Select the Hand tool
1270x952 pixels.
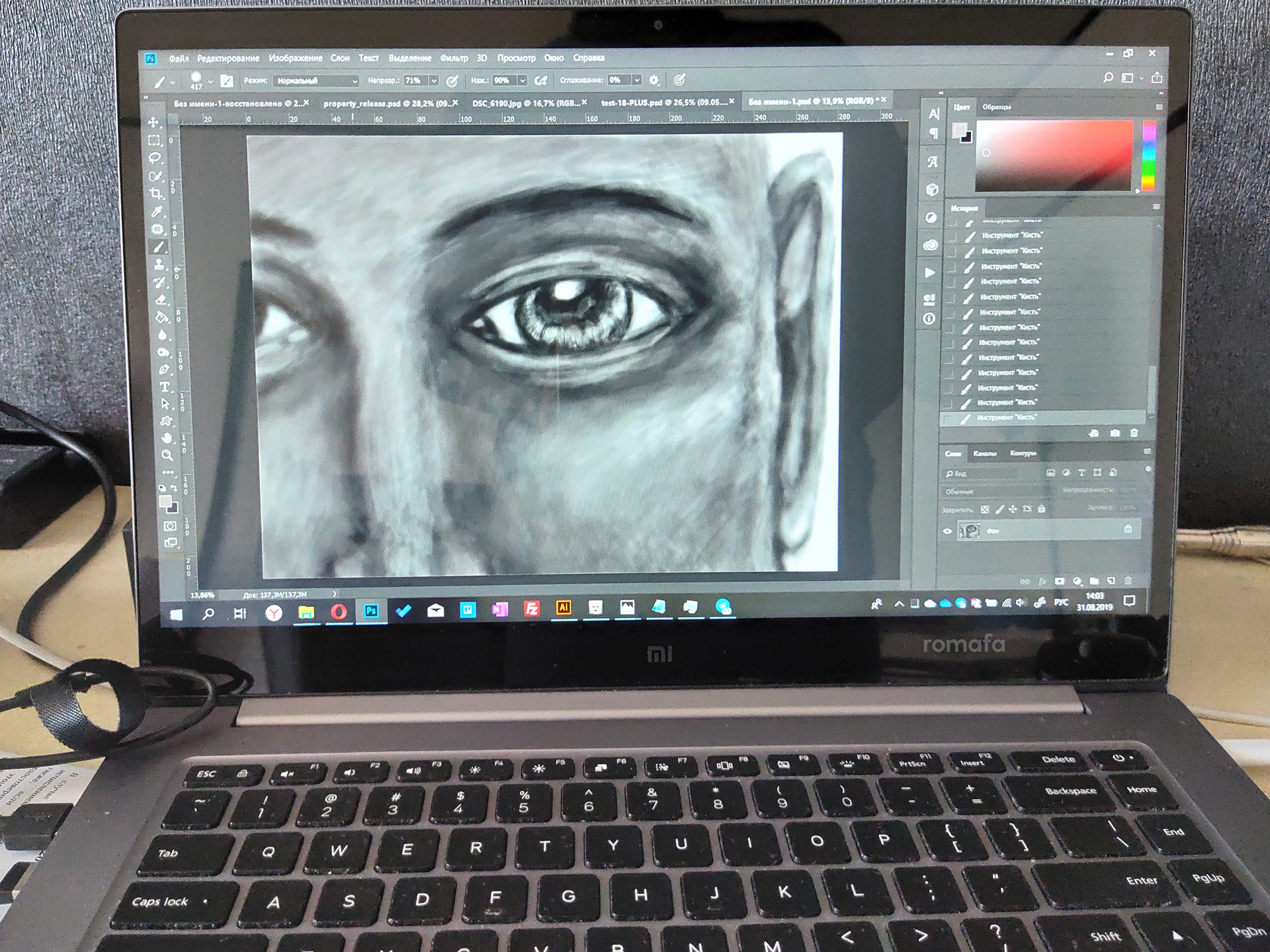pyautogui.click(x=167, y=438)
